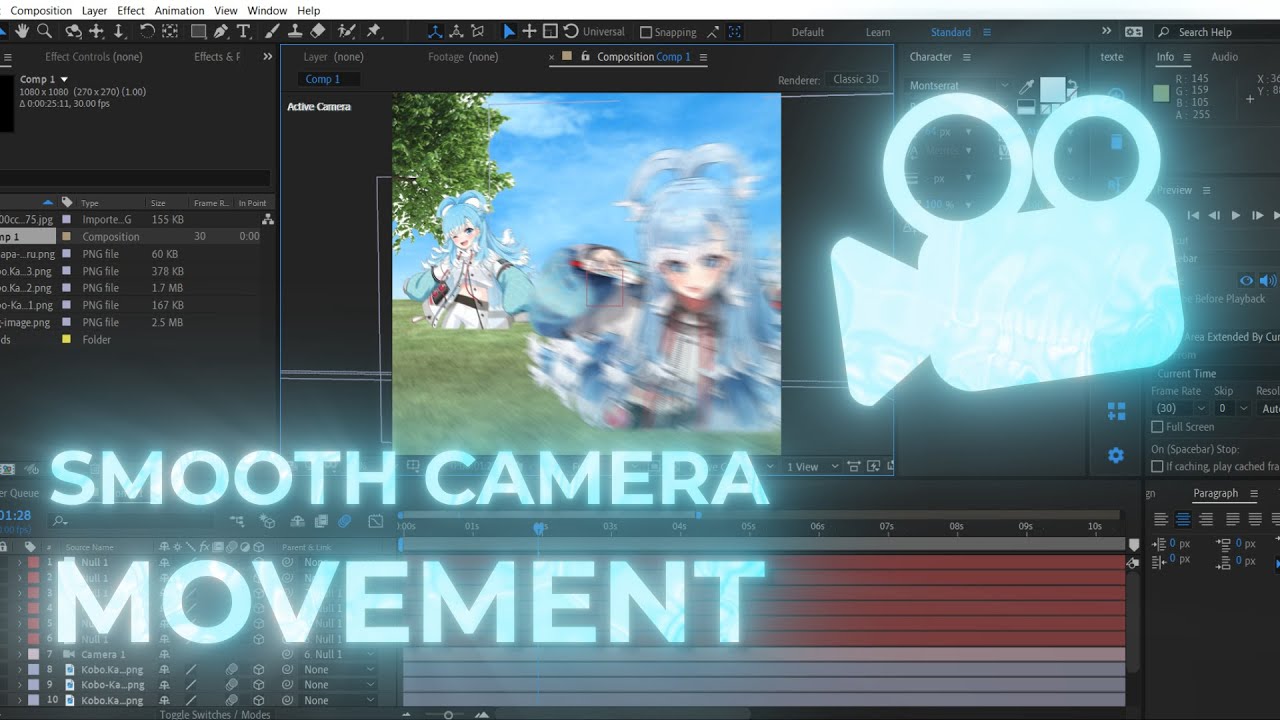Viewport: 1280px width, 720px height.
Task: Expand layer 10 Kobo.Ka png twirl arrow
Action: coord(18,700)
